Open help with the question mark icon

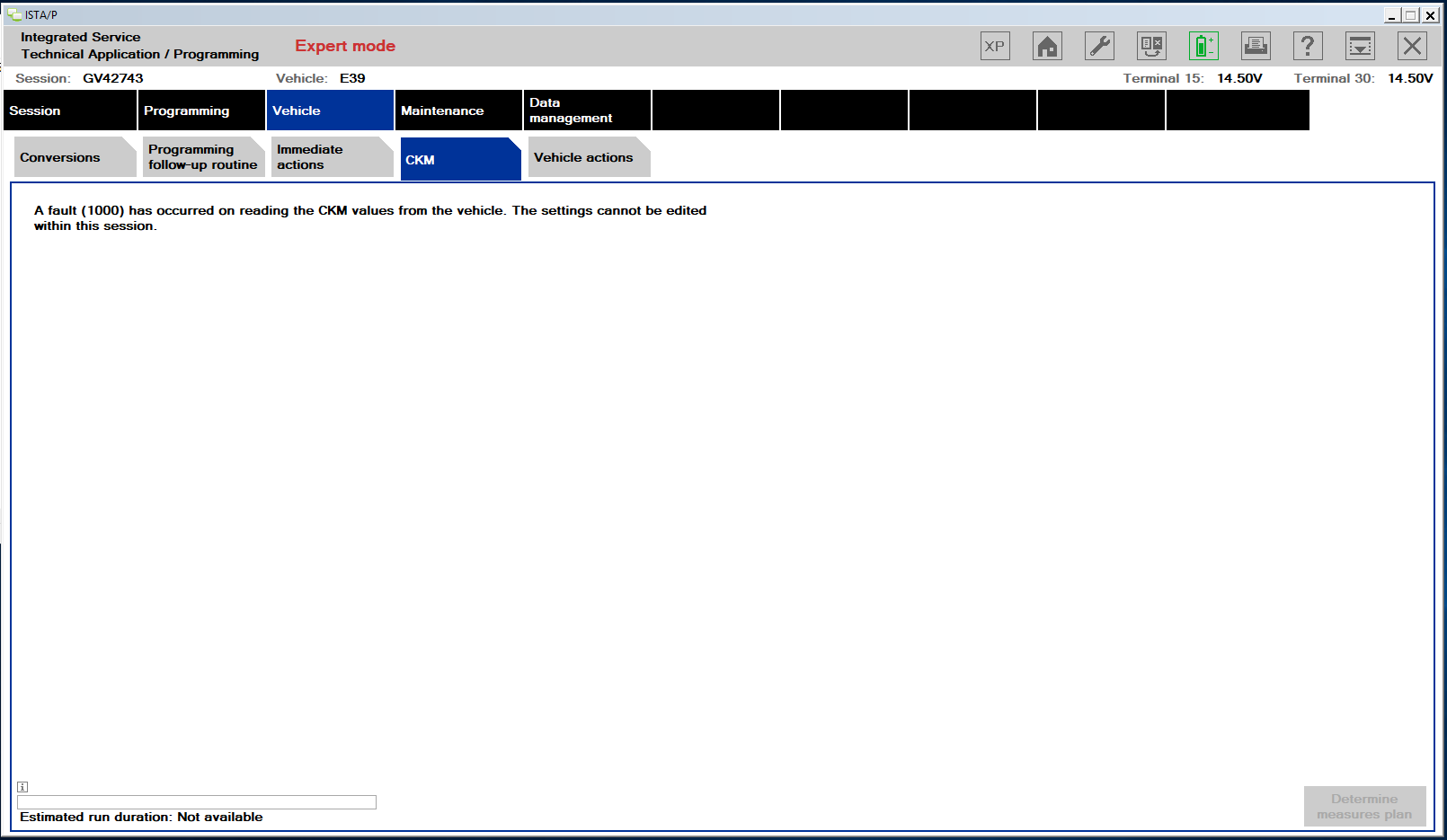click(x=1308, y=46)
